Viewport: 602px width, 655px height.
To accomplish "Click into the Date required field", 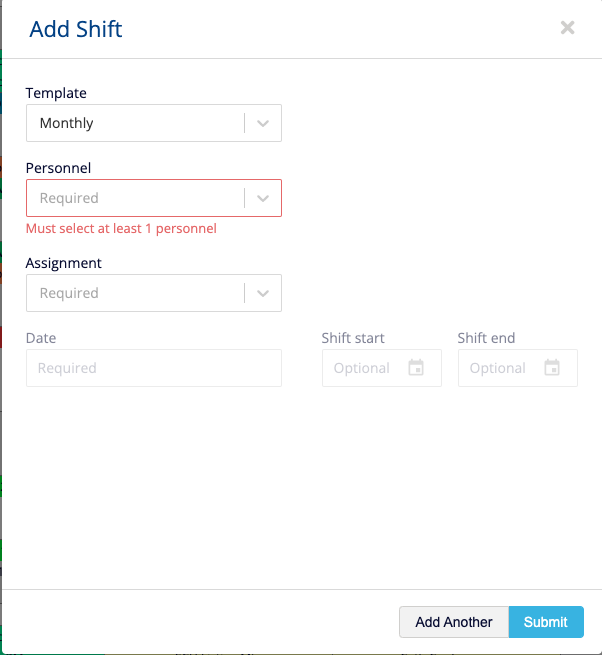I will pos(154,368).
